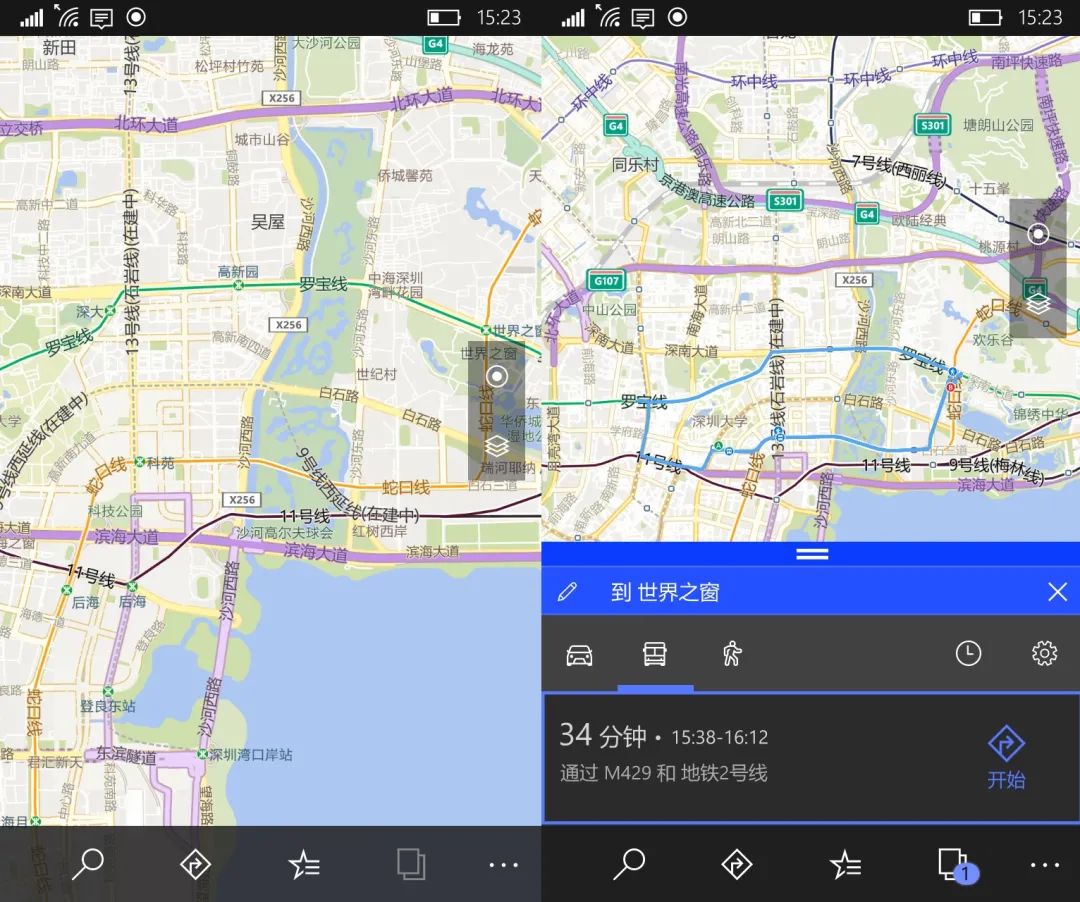1080x902 pixels.
Task: Tap the search icon in left map toolbar
Action: pos(88,864)
